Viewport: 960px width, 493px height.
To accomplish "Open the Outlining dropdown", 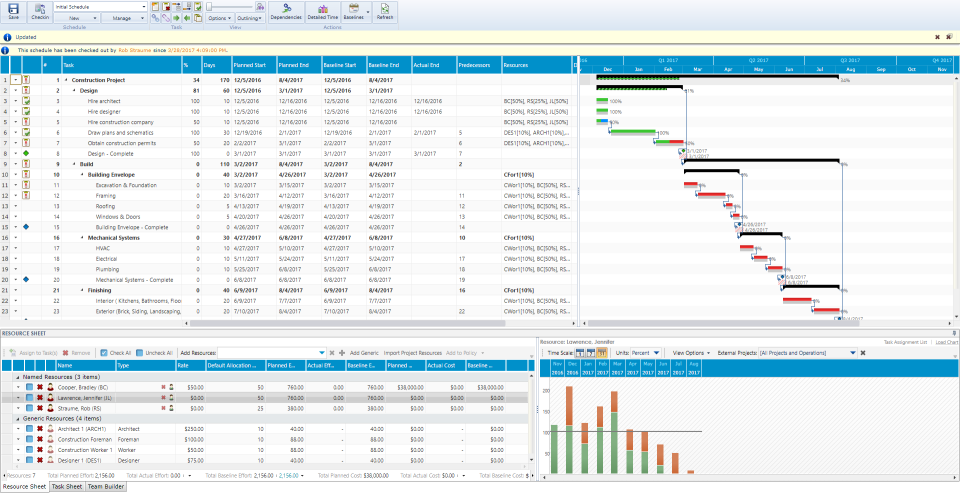I will pyautogui.click(x=250, y=18).
